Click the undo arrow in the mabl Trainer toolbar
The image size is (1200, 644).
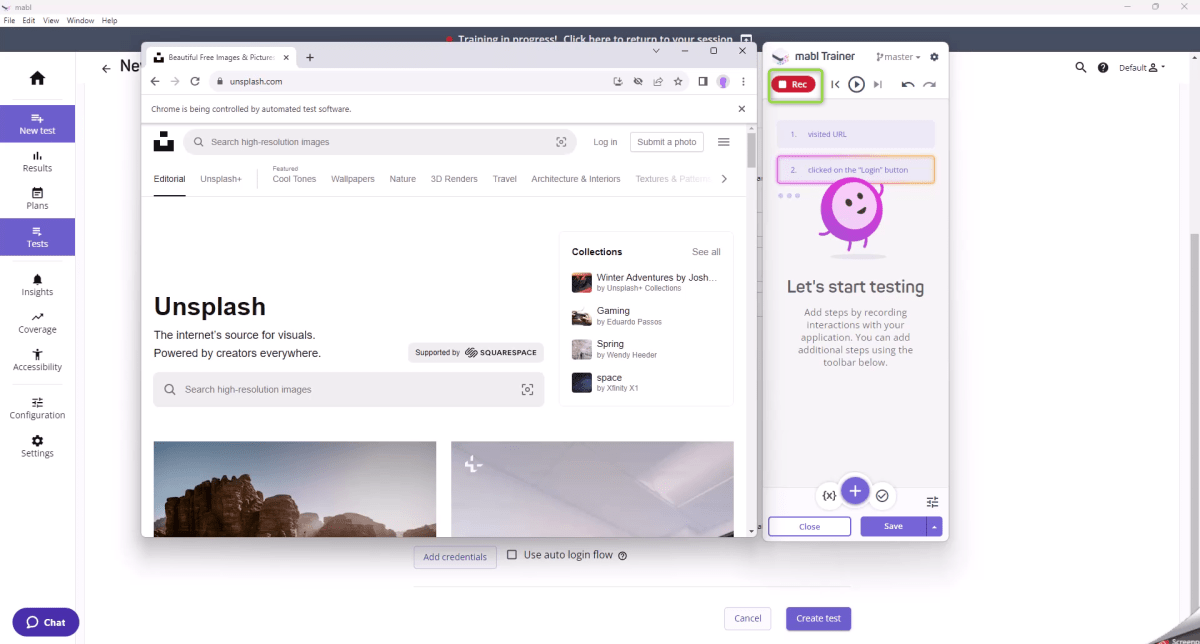click(x=908, y=84)
